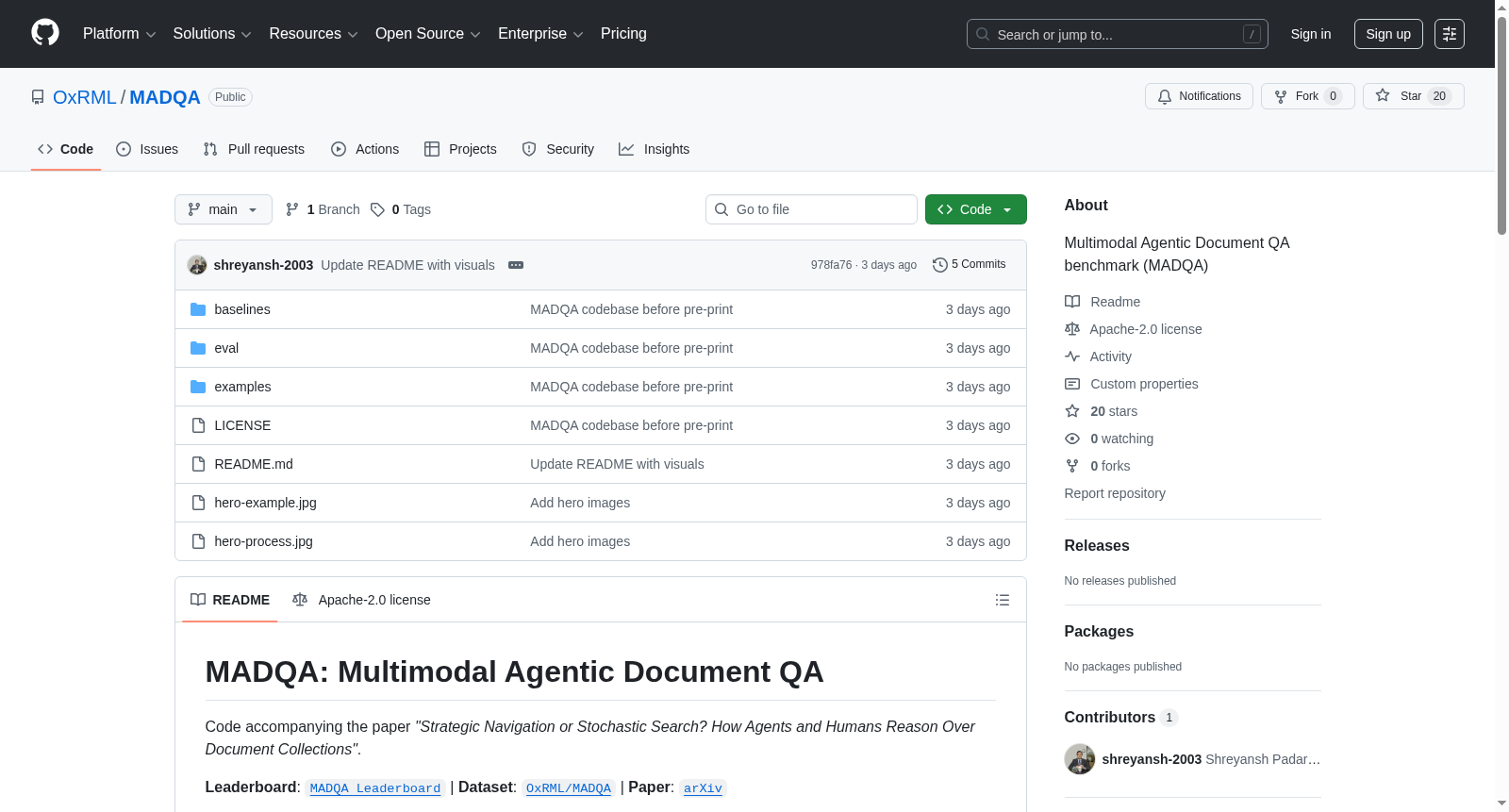Click the Report repository link
This screenshot has height=812, width=1509.
1115,493
